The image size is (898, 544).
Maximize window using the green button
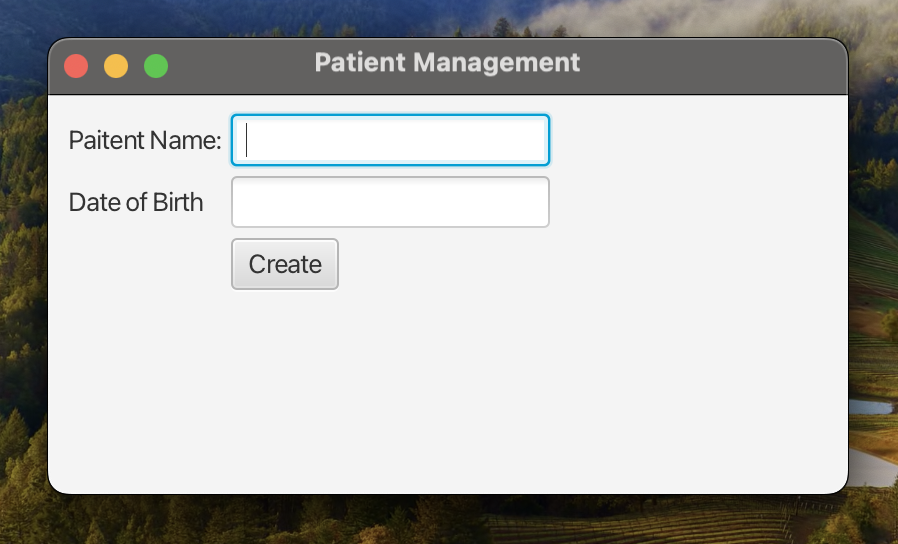[156, 66]
